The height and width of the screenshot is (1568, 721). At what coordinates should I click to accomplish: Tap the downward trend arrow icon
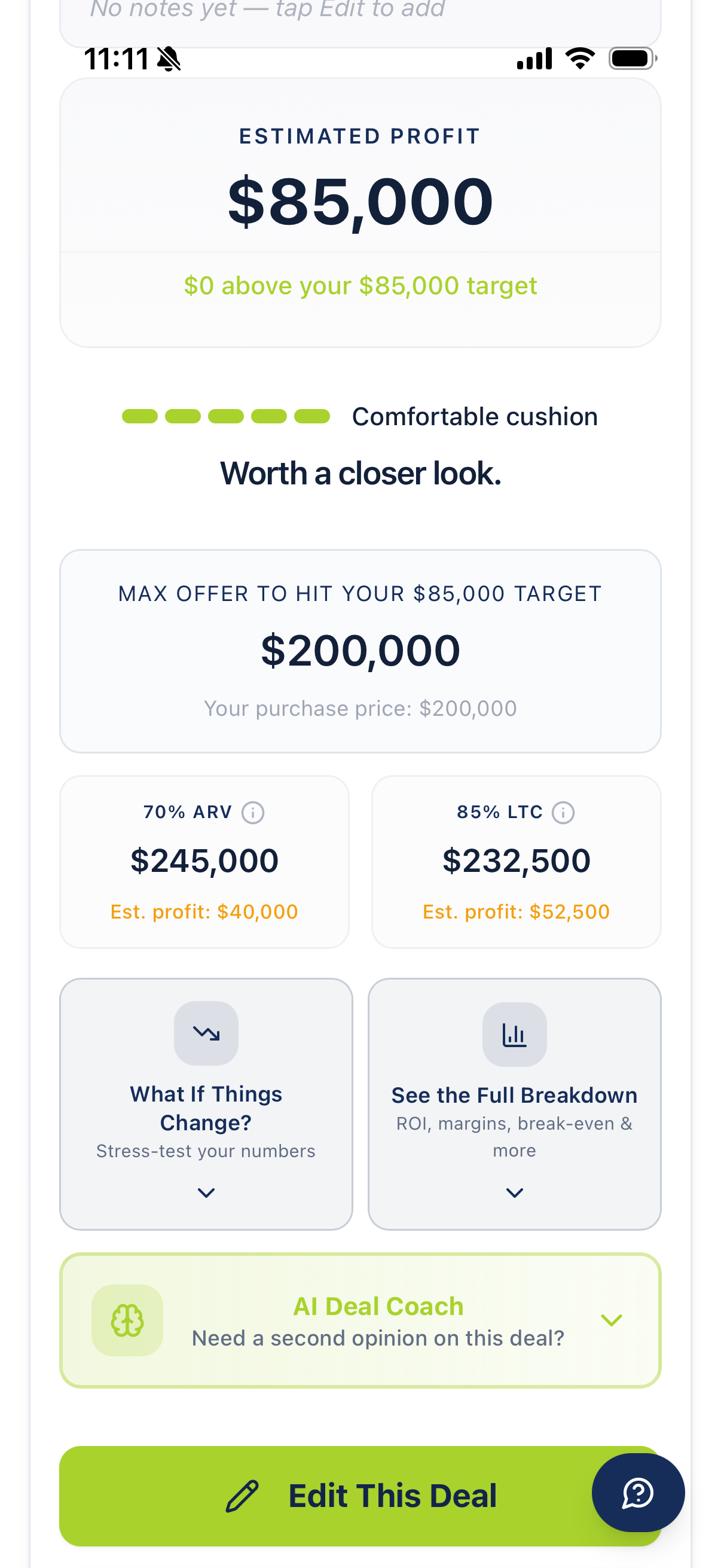pyautogui.click(x=206, y=1033)
